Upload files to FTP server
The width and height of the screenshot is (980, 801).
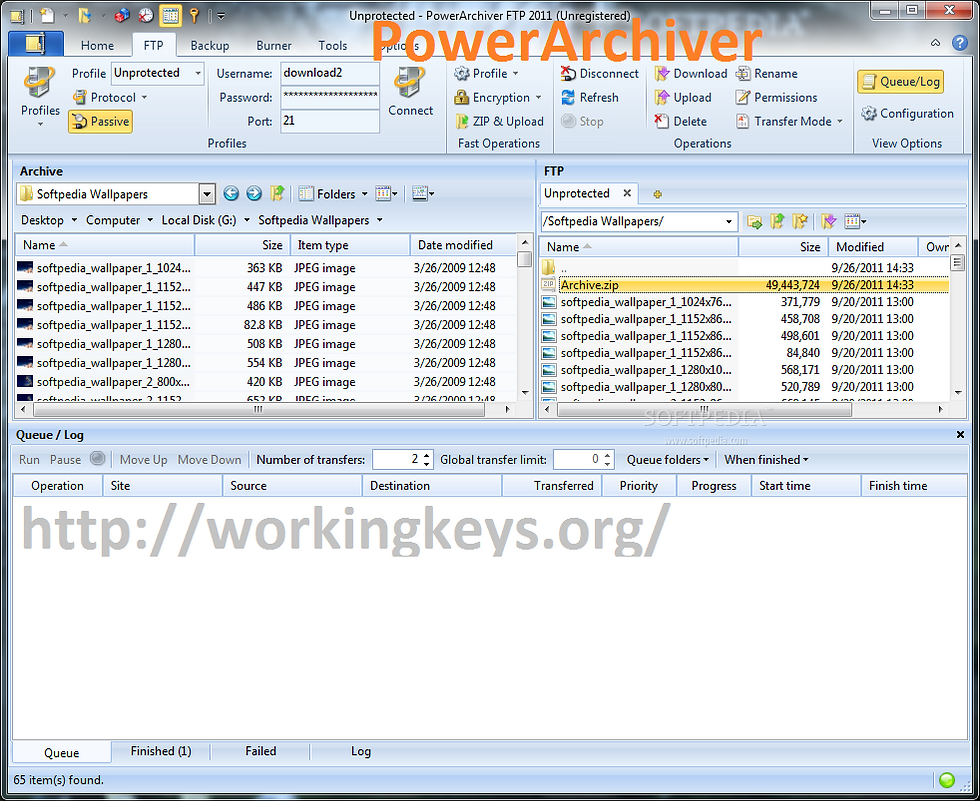682,97
